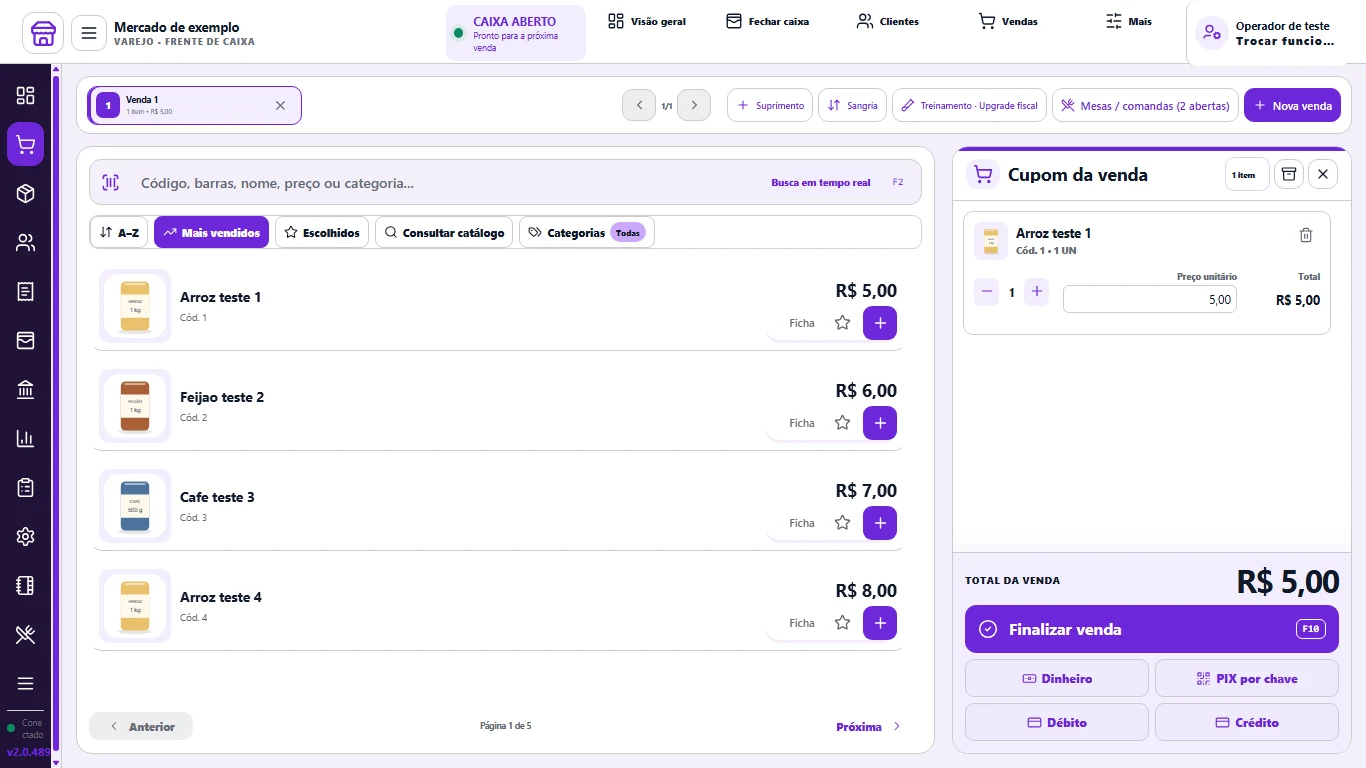Viewport: 1366px width, 768px height.
Task: Open the fork and knife sidebar icon
Action: (26, 634)
